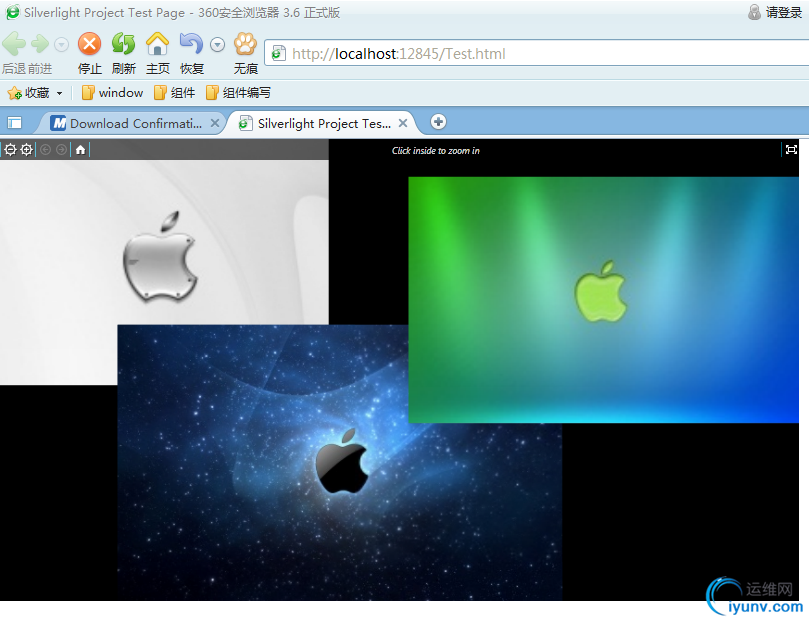Click the 360 browser logo in title bar
This screenshot has height=623, width=809.
12,12
